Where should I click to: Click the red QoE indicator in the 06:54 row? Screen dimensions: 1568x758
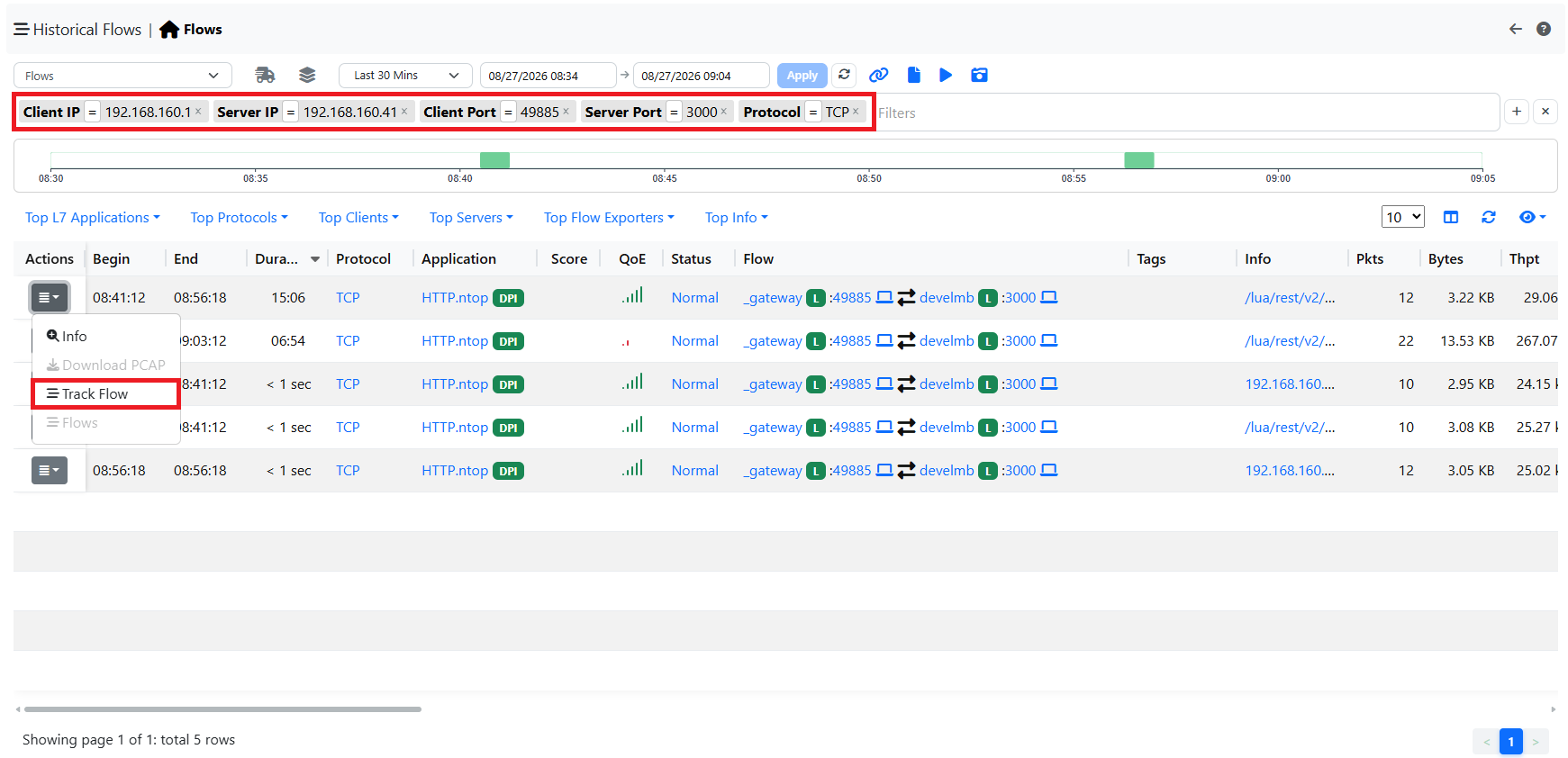(626, 342)
